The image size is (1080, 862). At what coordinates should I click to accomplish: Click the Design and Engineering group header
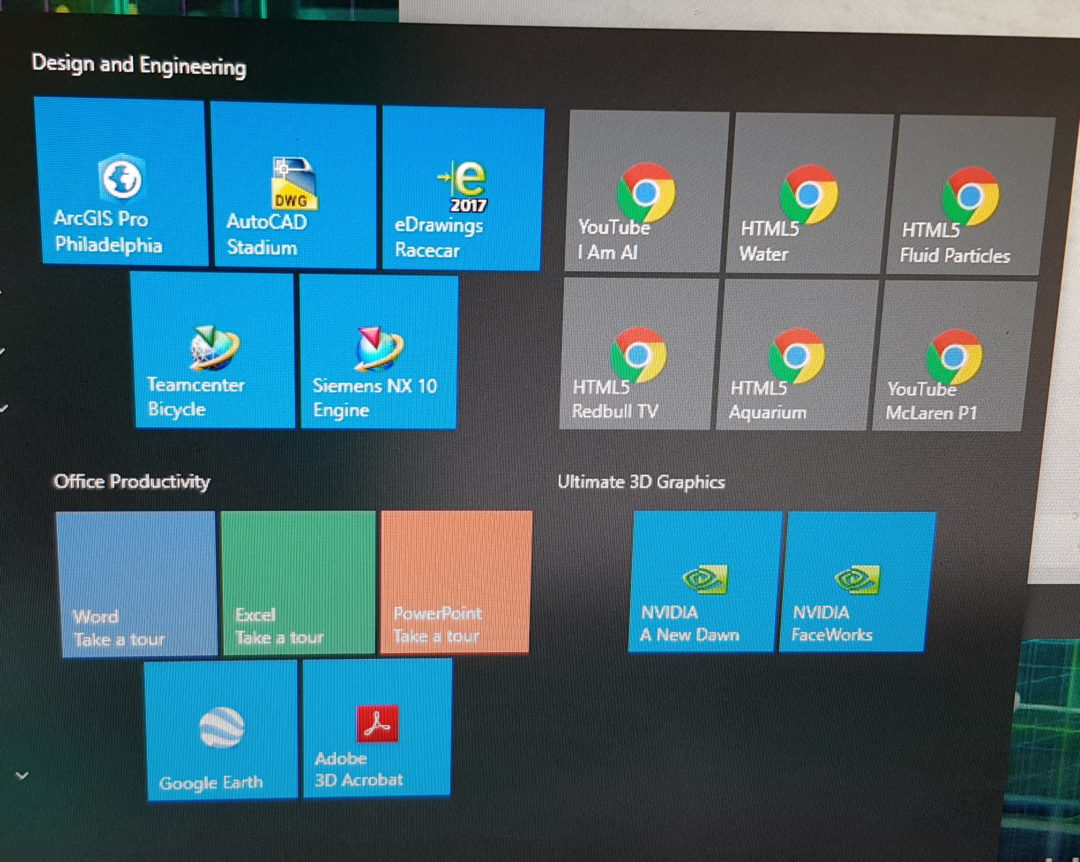coord(139,66)
